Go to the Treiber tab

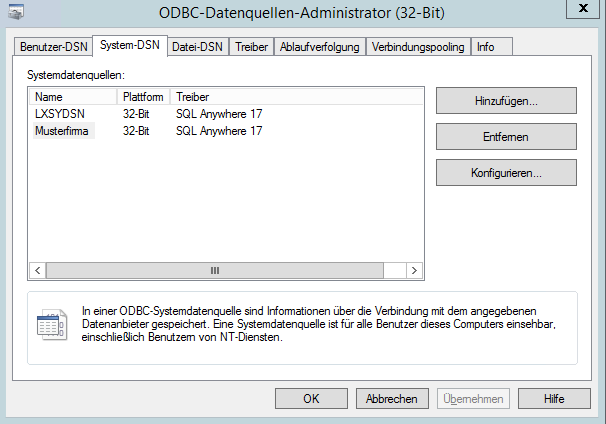coord(251,47)
